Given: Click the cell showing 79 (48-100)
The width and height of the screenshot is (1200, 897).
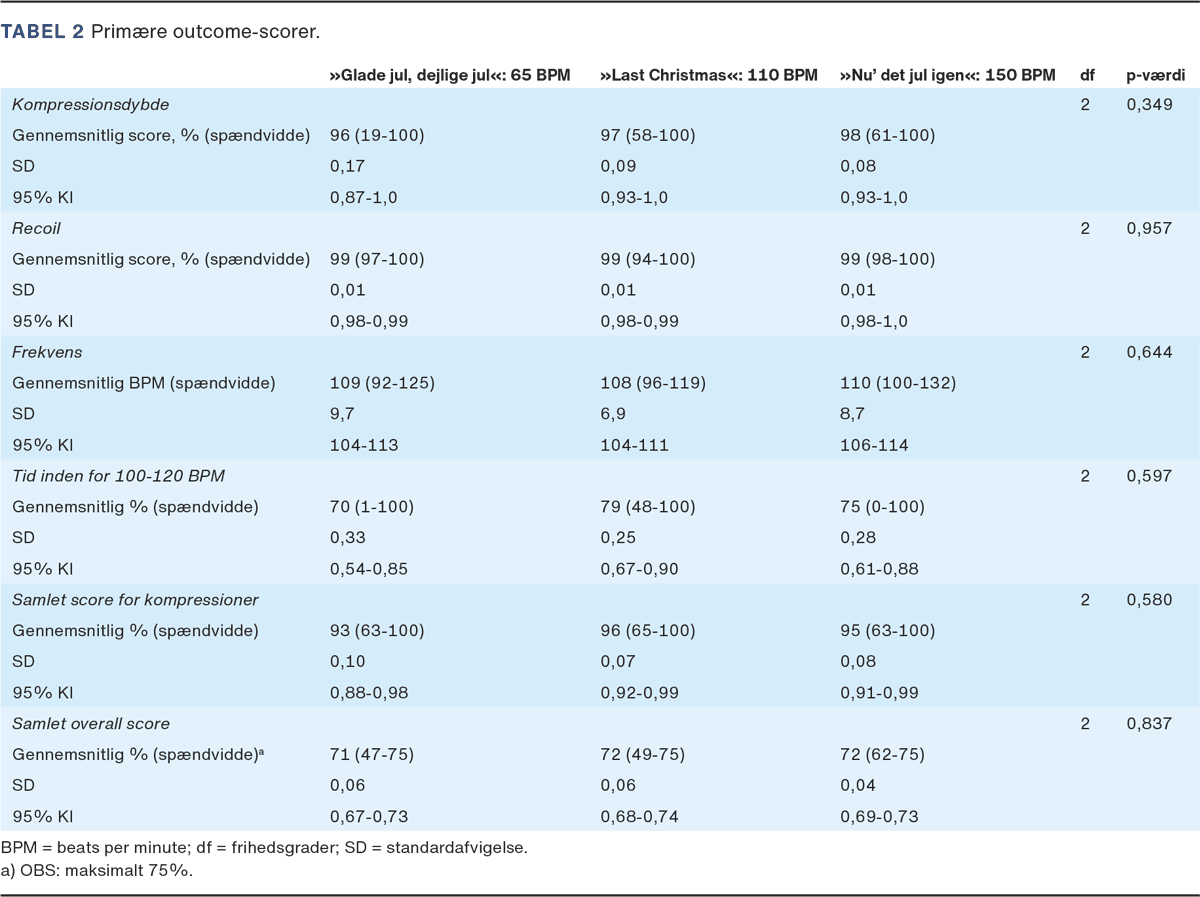Looking at the screenshot, I should point(648,507).
